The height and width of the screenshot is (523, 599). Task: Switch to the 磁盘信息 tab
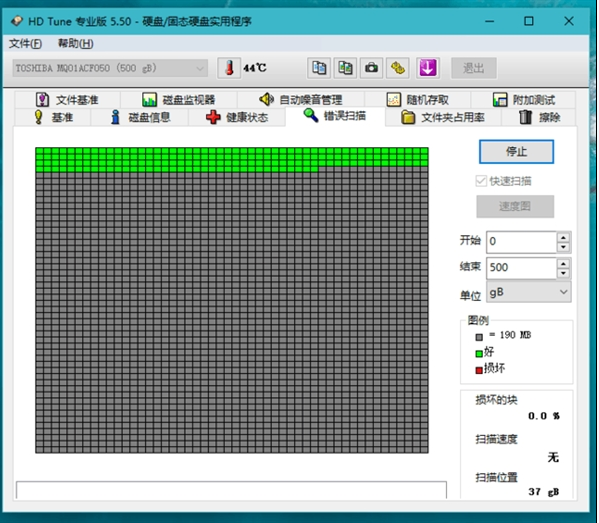(140, 117)
